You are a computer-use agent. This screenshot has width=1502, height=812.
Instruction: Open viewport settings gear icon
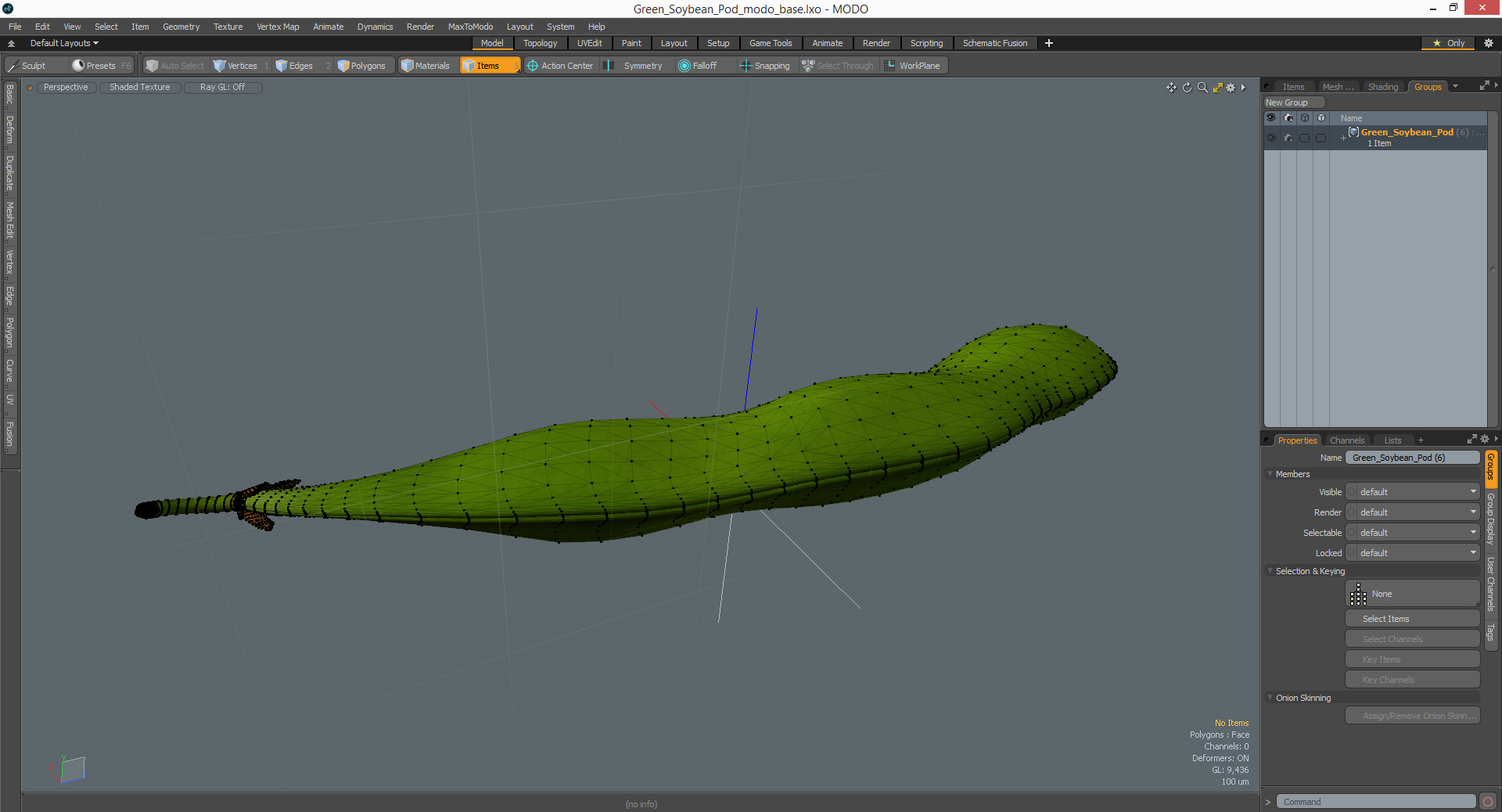1231,88
